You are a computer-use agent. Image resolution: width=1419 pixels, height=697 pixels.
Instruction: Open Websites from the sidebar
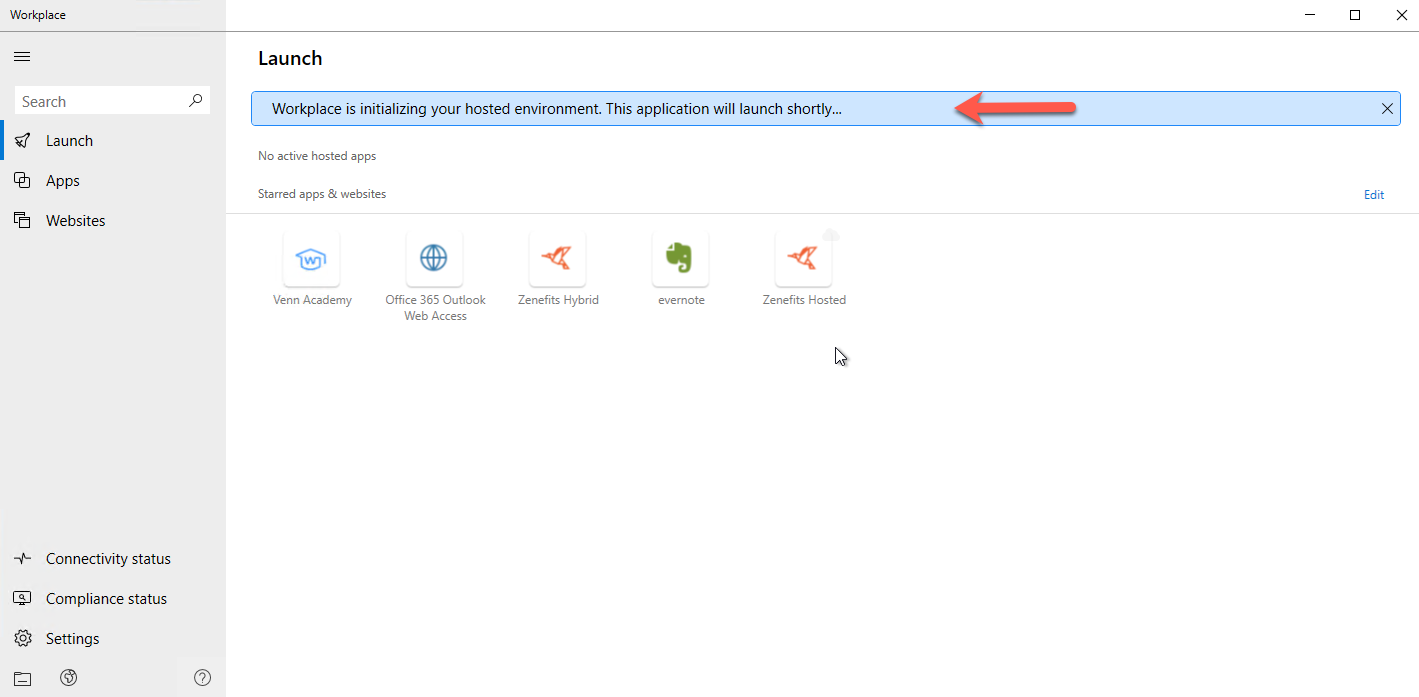pos(75,221)
